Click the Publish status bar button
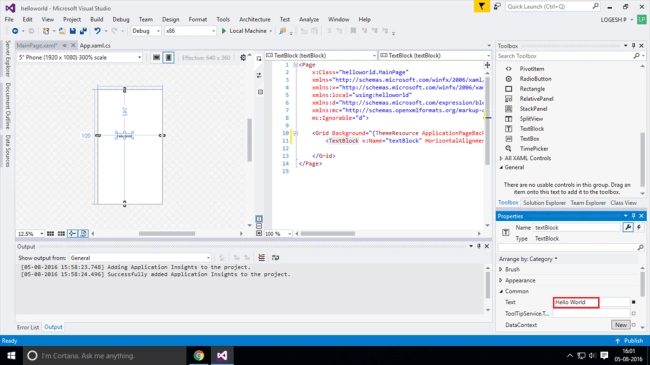Screen dimensions: 650x365 (629, 341)
